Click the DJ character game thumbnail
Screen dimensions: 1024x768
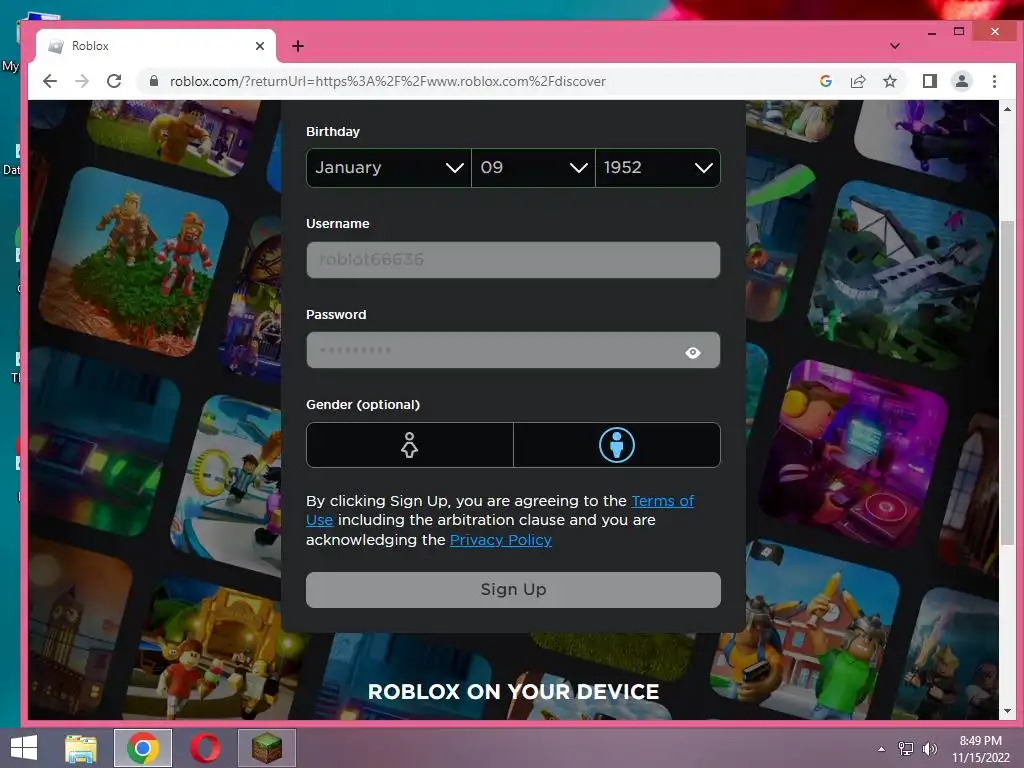[x=854, y=453]
